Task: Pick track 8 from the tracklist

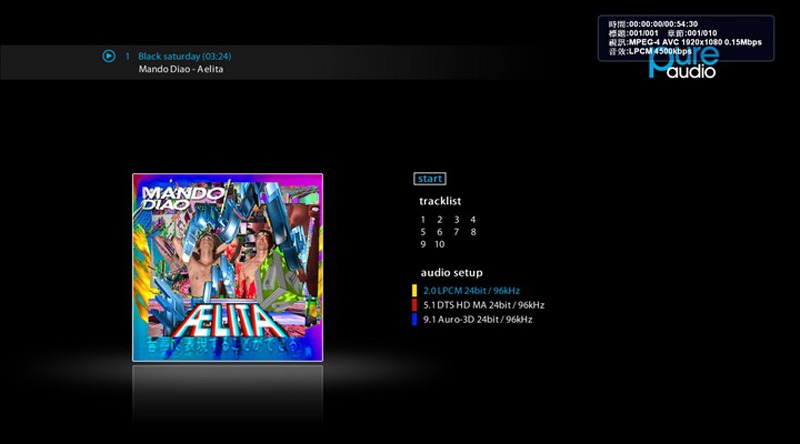Action: pyautogui.click(x=473, y=232)
